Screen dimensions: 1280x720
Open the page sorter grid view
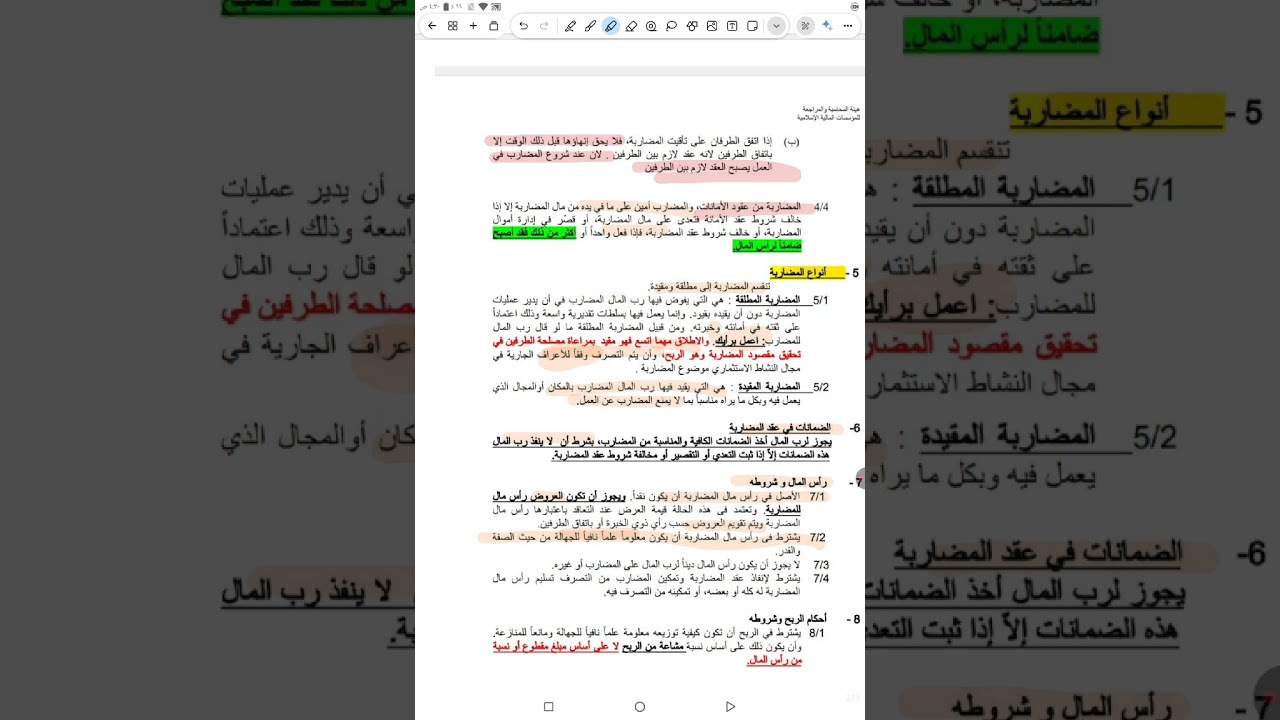452,26
